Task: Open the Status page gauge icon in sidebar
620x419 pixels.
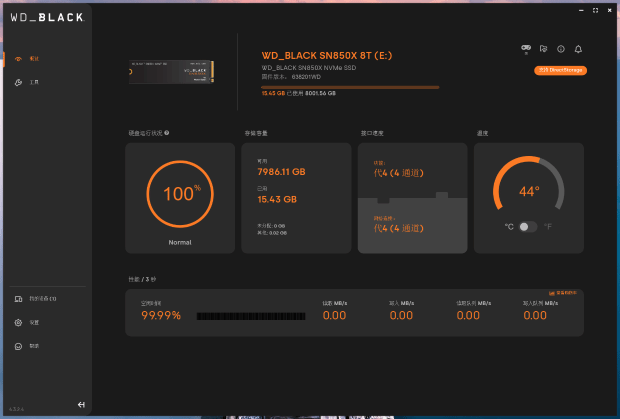Action: pos(18,59)
